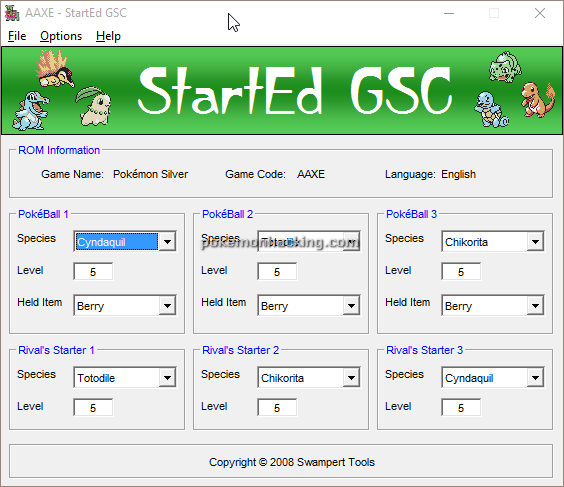The width and height of the screenshot is (564, 487).
Task: Click the StartEd GSC banner title
Action: point(295,91)
